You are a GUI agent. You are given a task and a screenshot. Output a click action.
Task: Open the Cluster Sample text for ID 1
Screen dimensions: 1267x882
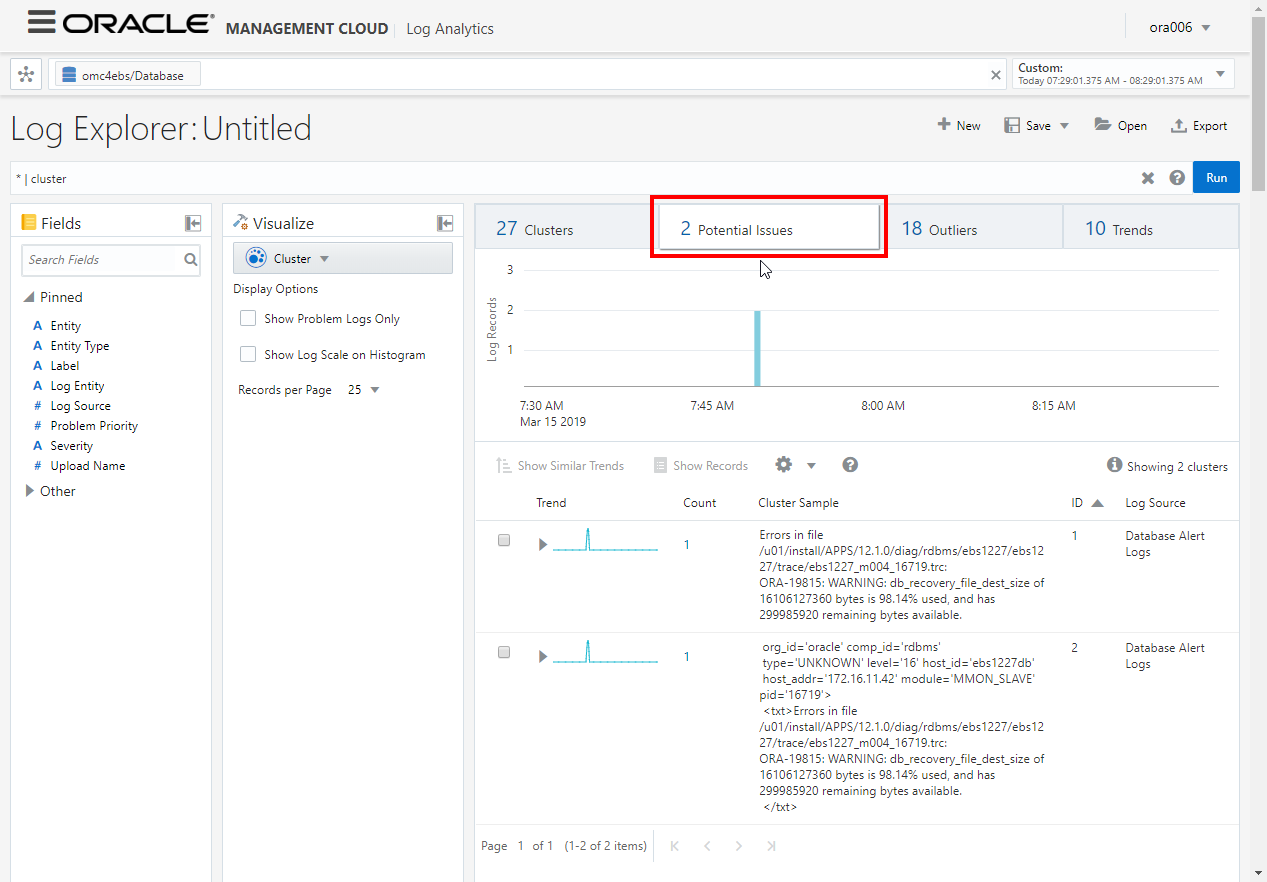[903, 575]
